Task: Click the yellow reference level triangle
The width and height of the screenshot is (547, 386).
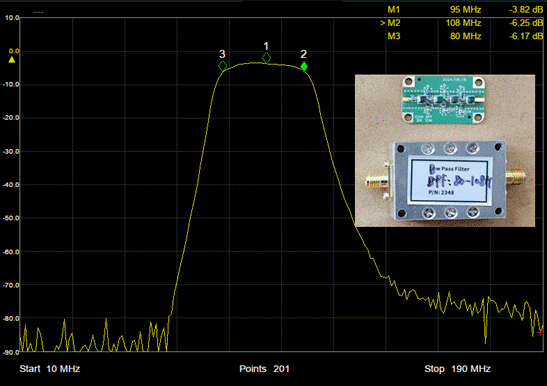Action: (12, 60)
